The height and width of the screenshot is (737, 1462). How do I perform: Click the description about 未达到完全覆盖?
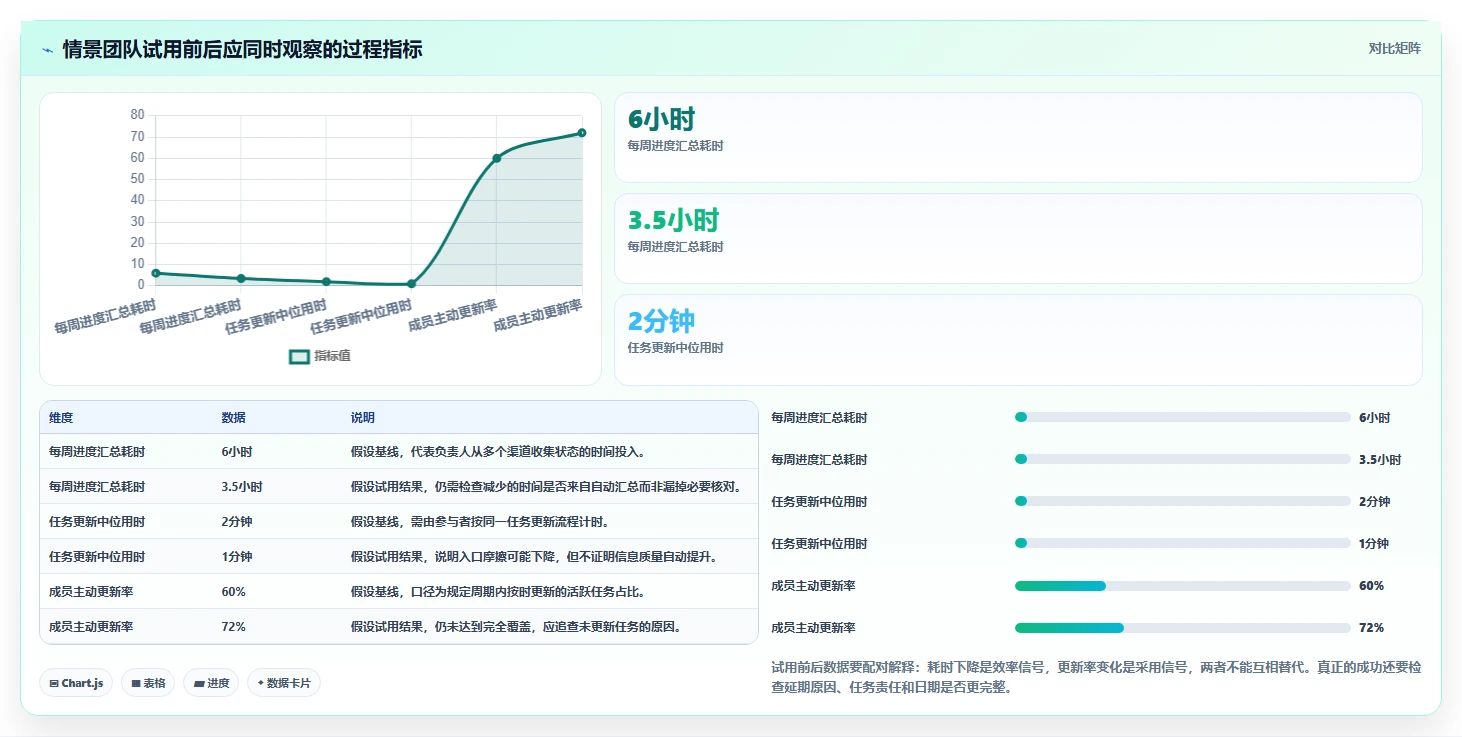[516, 627]
